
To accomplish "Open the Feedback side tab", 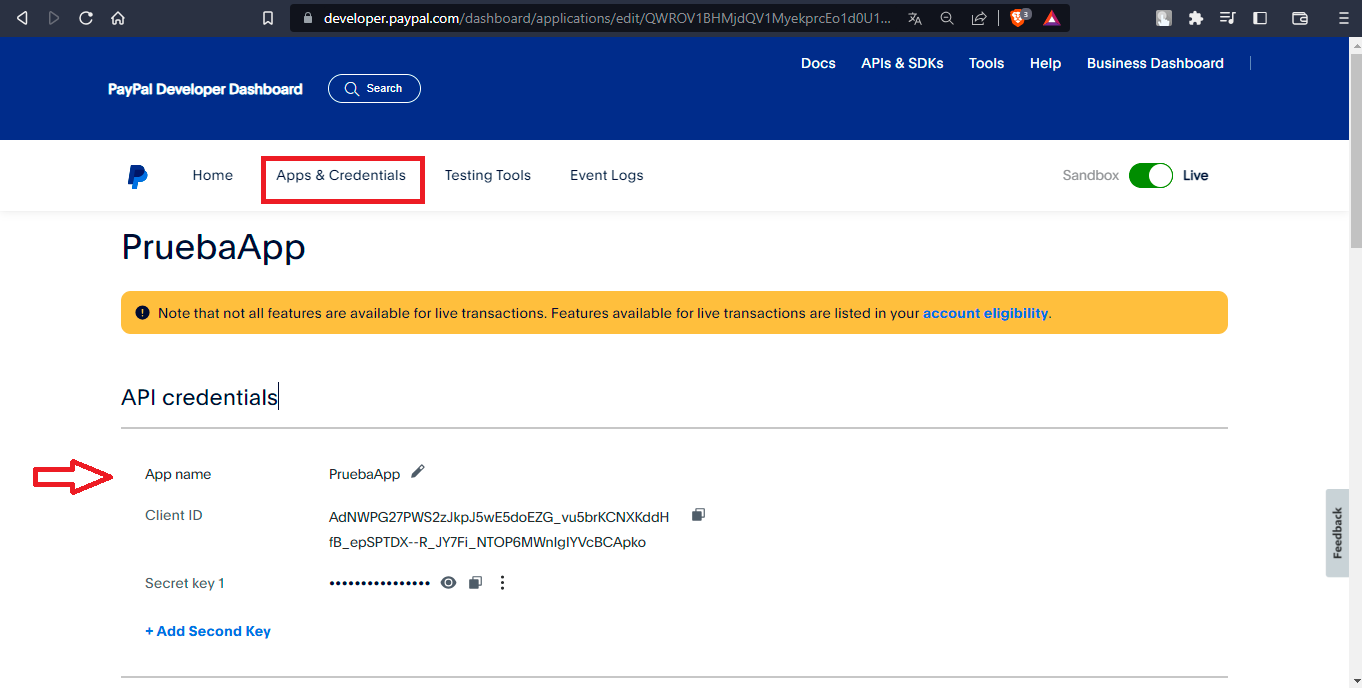I will tap(1338, 533).
